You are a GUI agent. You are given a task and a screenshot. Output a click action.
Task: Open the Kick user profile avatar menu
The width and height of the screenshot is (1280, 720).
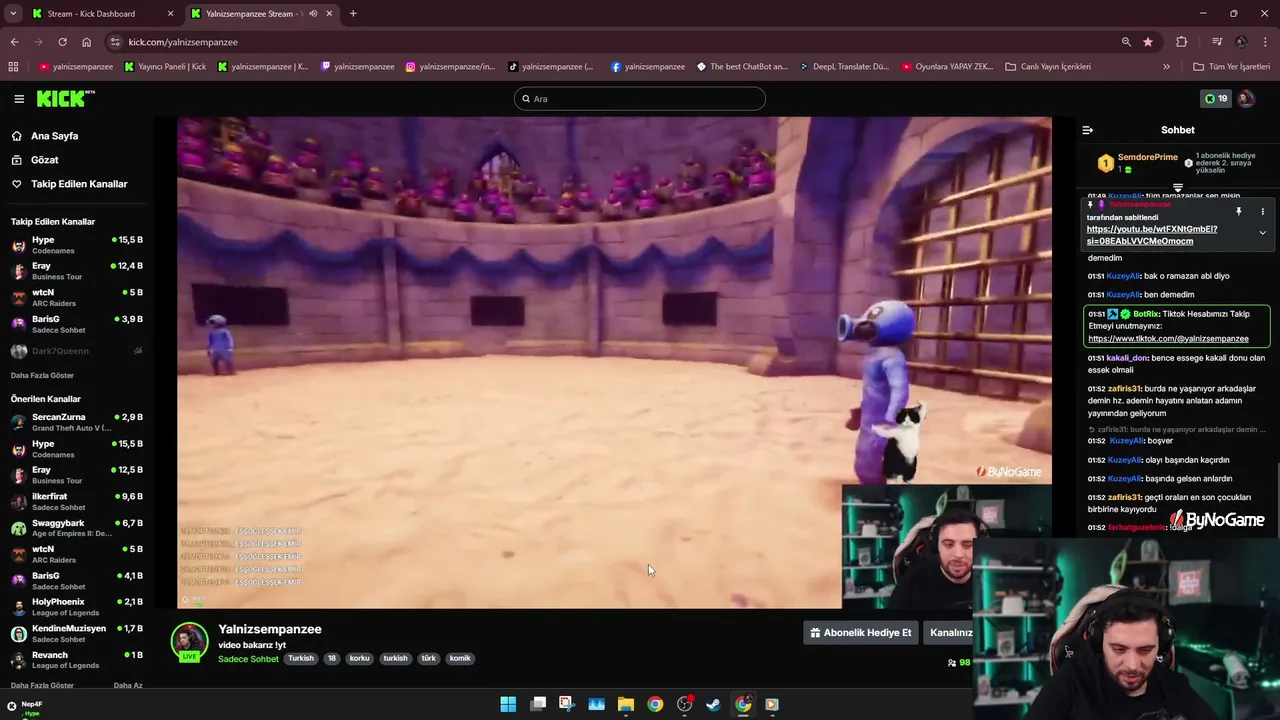(x=1246, y=98)
